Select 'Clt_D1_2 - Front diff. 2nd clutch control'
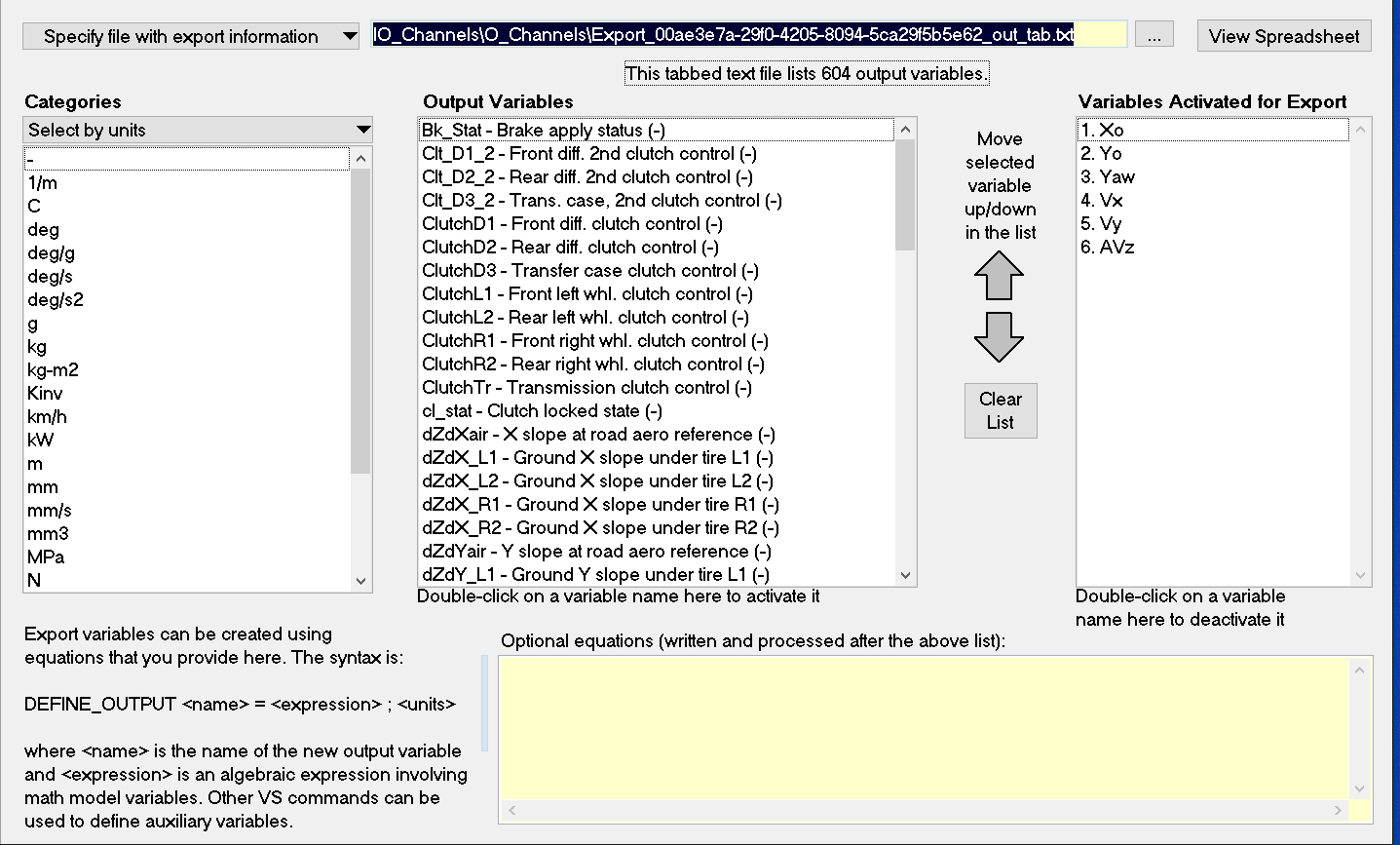Screen dimensions: 1400x845 [x=657, y=153]
